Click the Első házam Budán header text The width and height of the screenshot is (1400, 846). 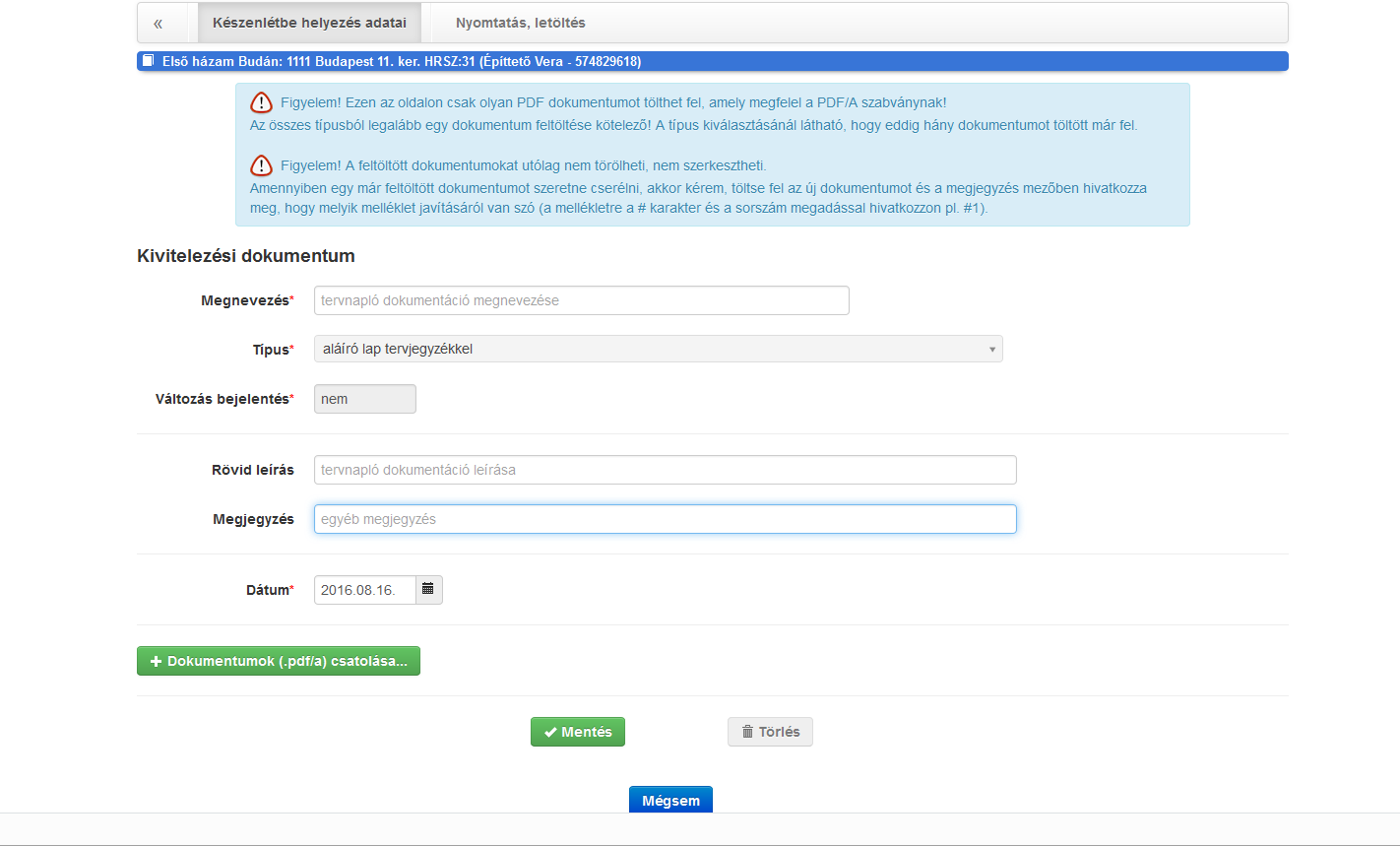(402, 61)
